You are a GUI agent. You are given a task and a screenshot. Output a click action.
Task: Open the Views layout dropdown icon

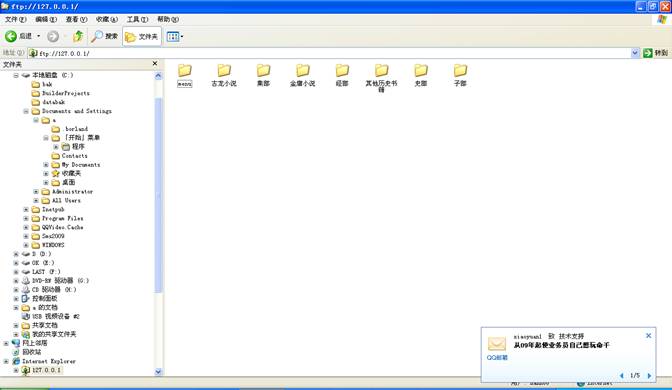click(x=175, y=36)
